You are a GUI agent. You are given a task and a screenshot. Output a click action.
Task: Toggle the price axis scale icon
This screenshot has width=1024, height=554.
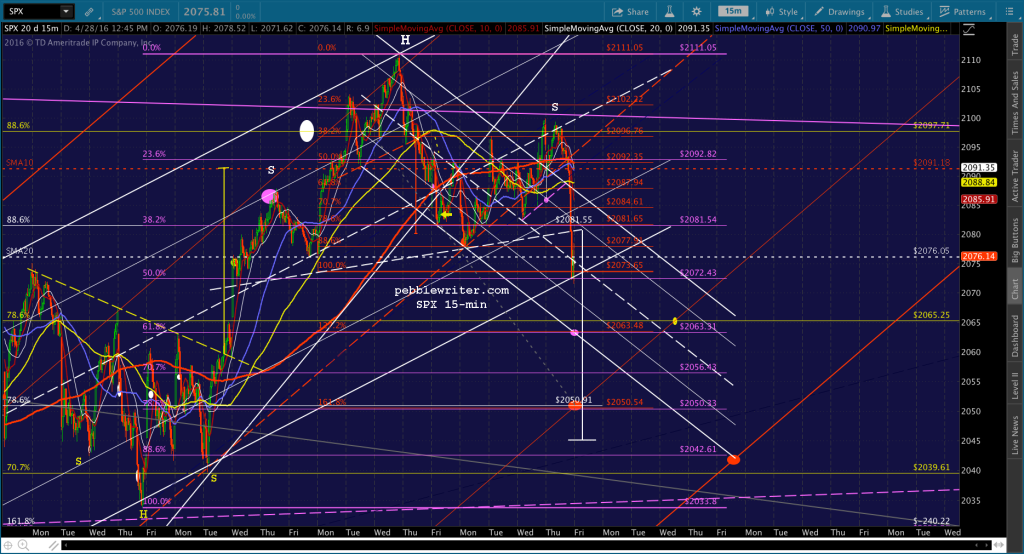pyautogui.click(x=968, y=29)
